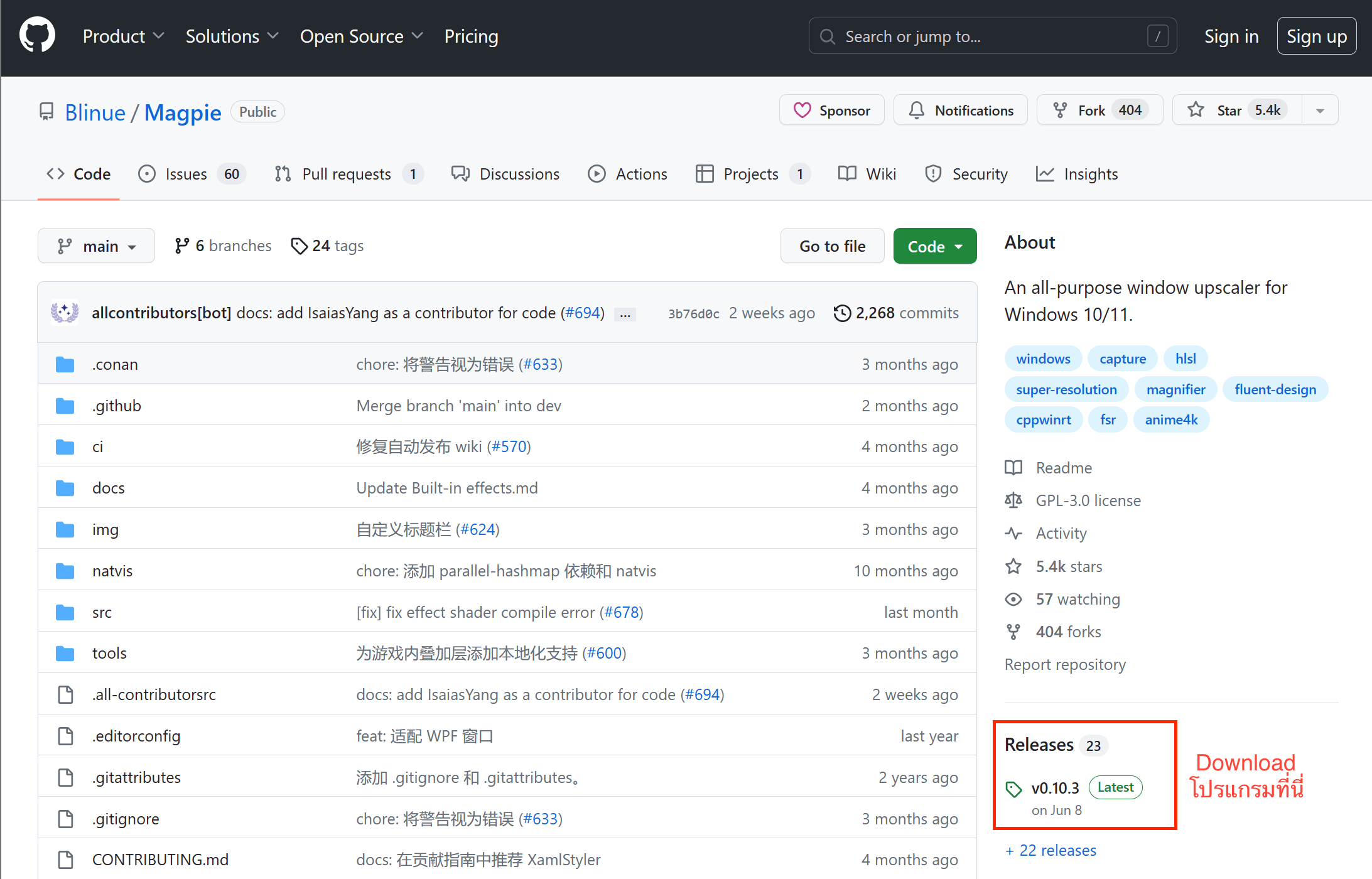The image size is (1372, 879).
Task: Switch to the Issues tab
Action: pos(192,174)
